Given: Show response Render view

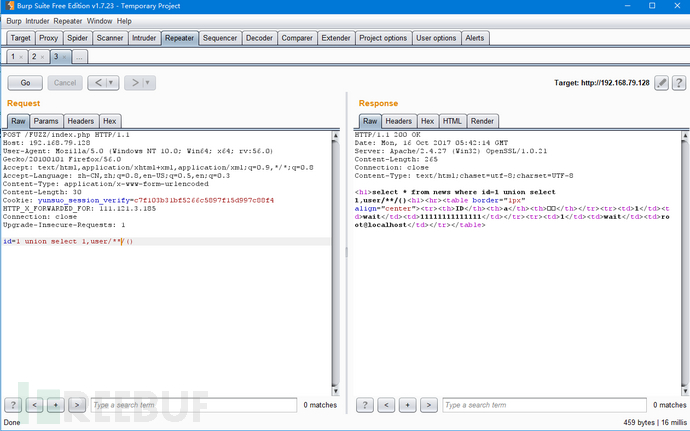Looking at the screenshot, I should (x=482, y=121).
